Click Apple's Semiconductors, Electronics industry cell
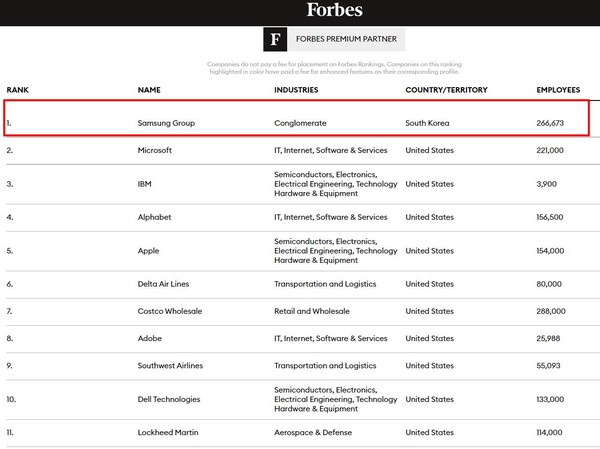The height and width of the screenshot is (449, 600). pyautogui.click(x=336, y=251)
